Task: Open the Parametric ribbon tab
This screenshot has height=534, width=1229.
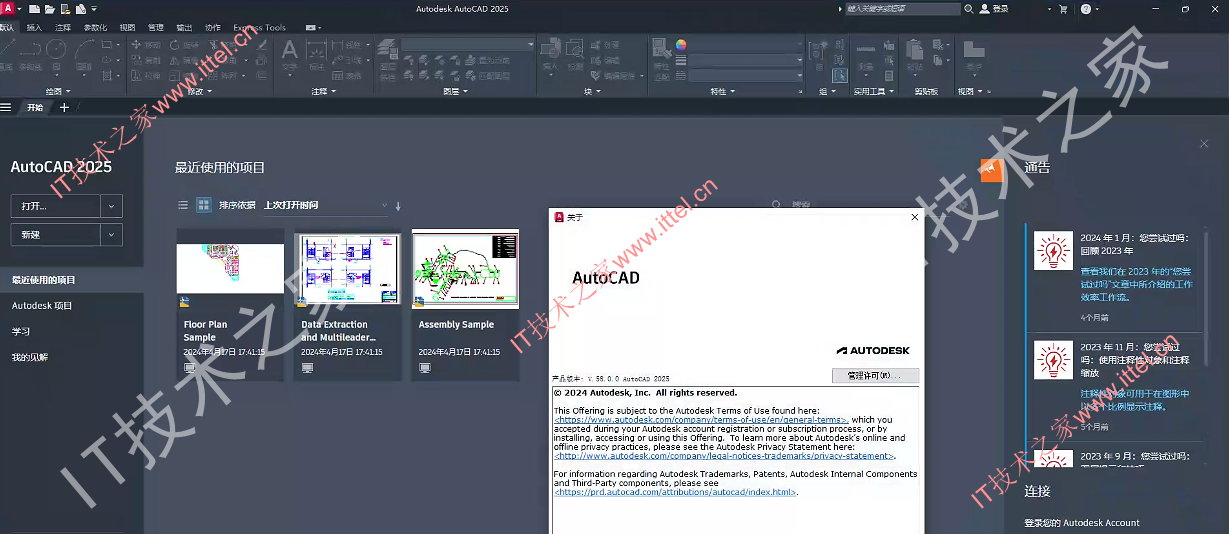Action: click(95, 27)
